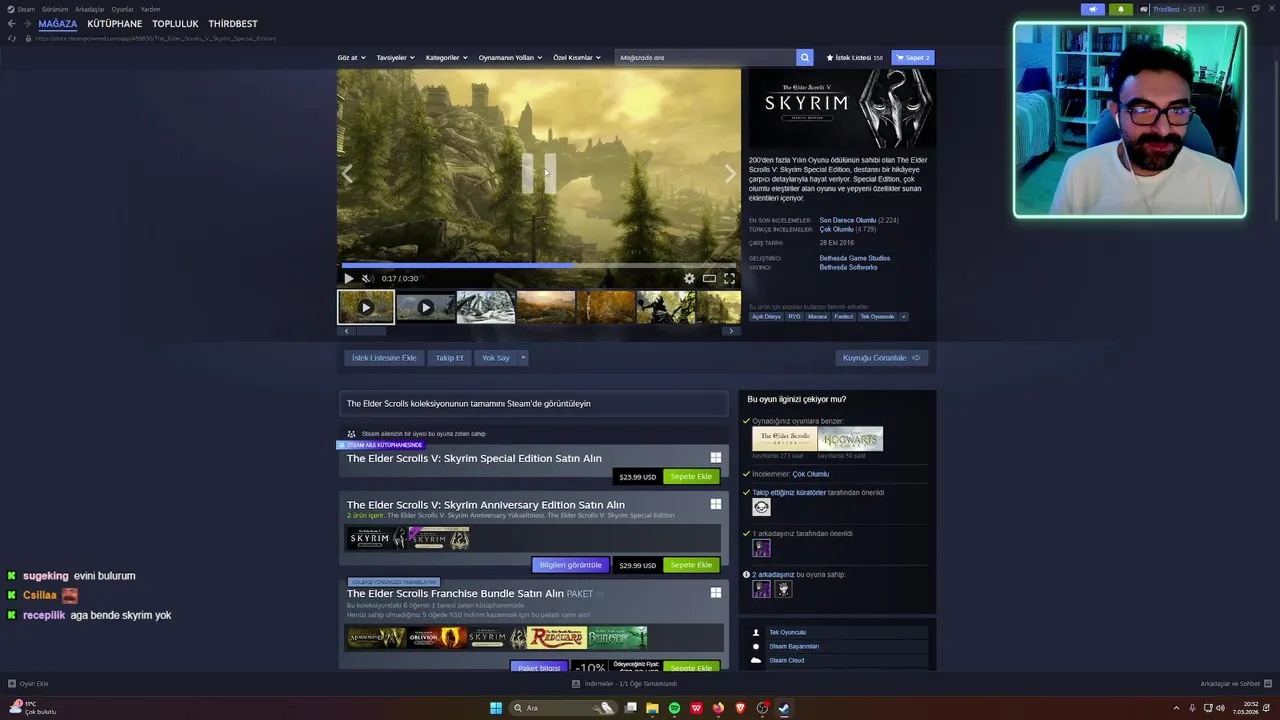Click the Yok Say button
The image size is (1280, 720).
tap(496, 358)
